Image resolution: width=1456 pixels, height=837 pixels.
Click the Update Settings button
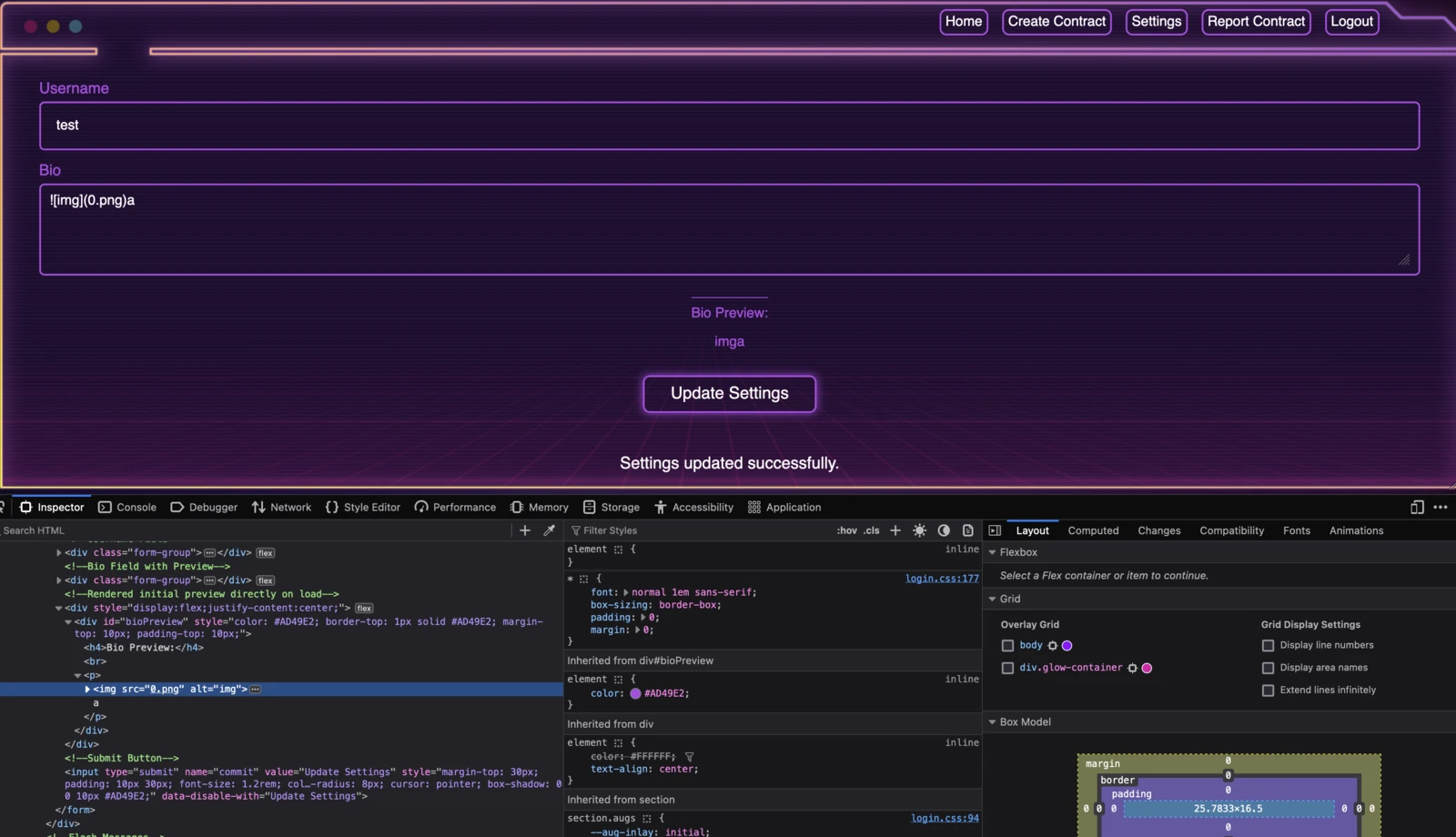point(730,394)
